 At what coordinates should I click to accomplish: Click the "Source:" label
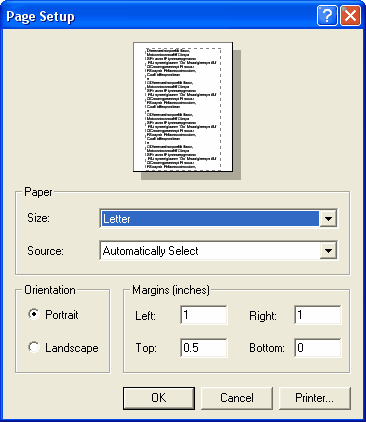45,251
